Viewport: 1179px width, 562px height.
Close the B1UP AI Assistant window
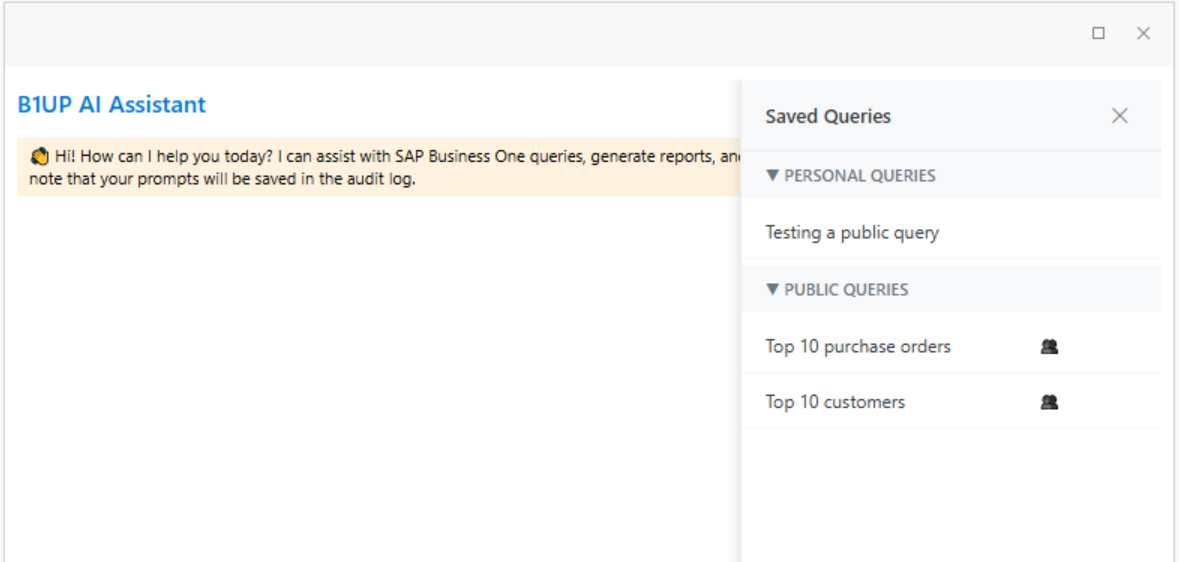tap(1143, 33)
